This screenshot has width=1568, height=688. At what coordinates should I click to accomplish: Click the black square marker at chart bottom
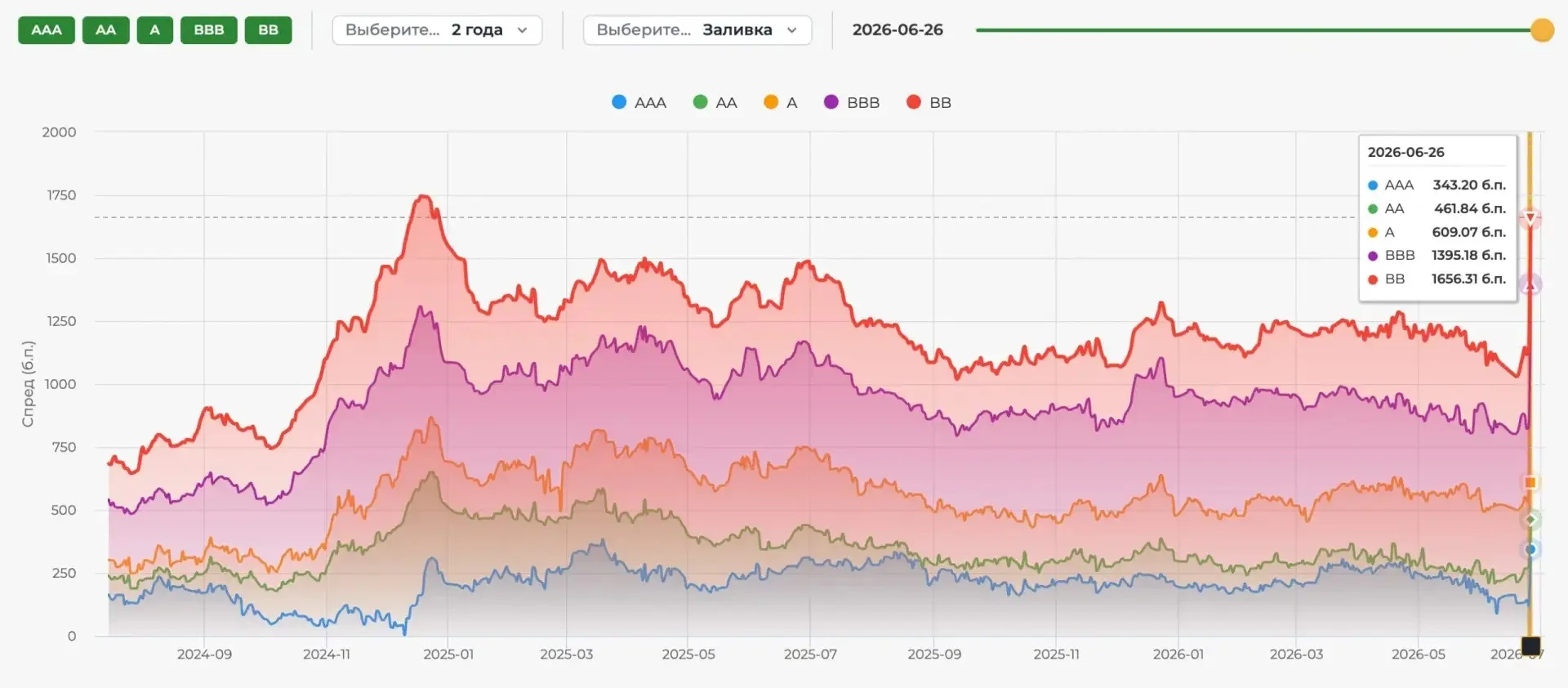[1530, 646]
